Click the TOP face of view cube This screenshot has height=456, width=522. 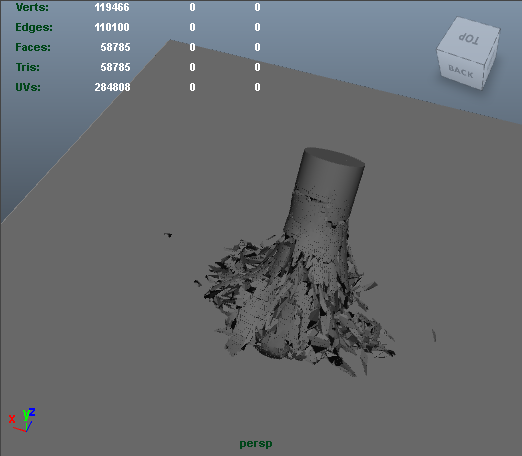pos(469,38)
